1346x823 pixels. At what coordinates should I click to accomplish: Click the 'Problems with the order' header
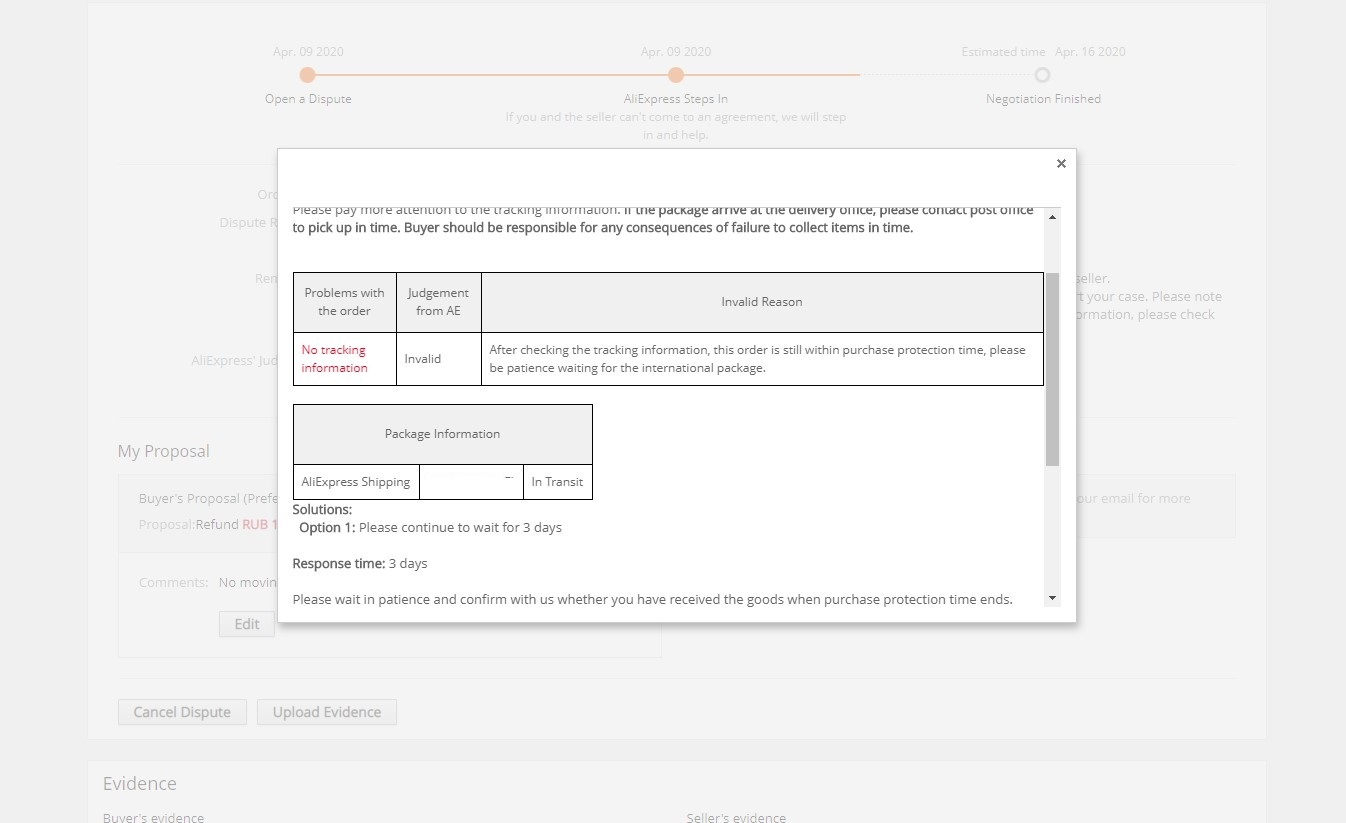(345, 302)
